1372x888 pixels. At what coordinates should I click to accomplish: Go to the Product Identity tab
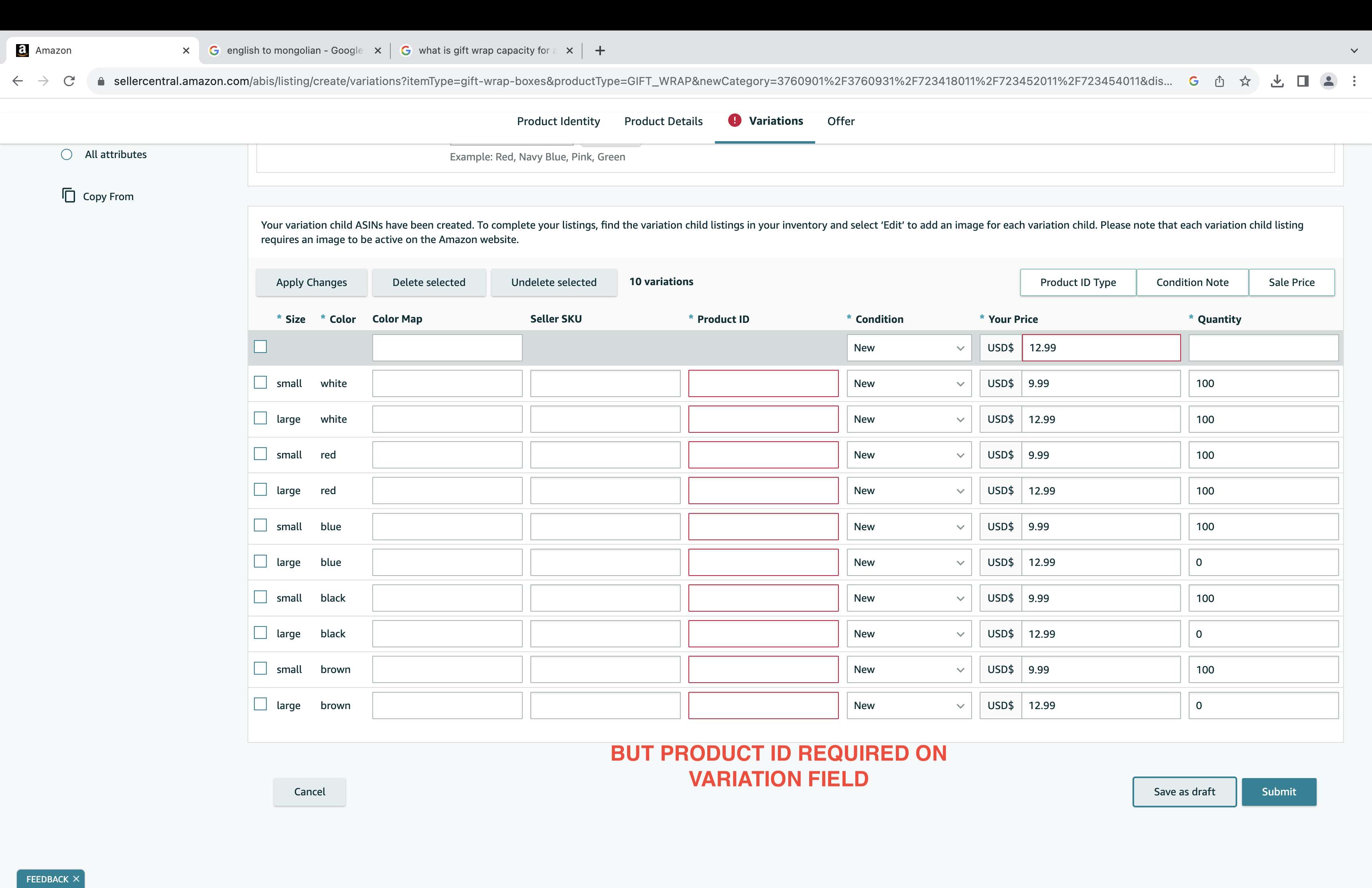click(558, 121)
